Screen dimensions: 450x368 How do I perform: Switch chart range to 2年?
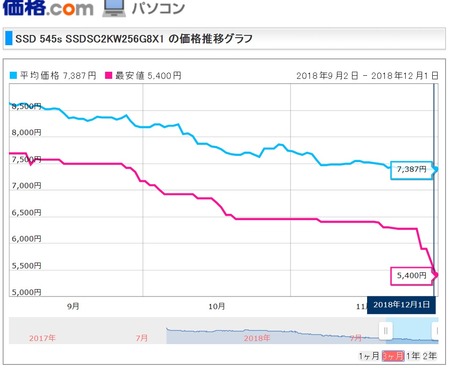[430, 356]
